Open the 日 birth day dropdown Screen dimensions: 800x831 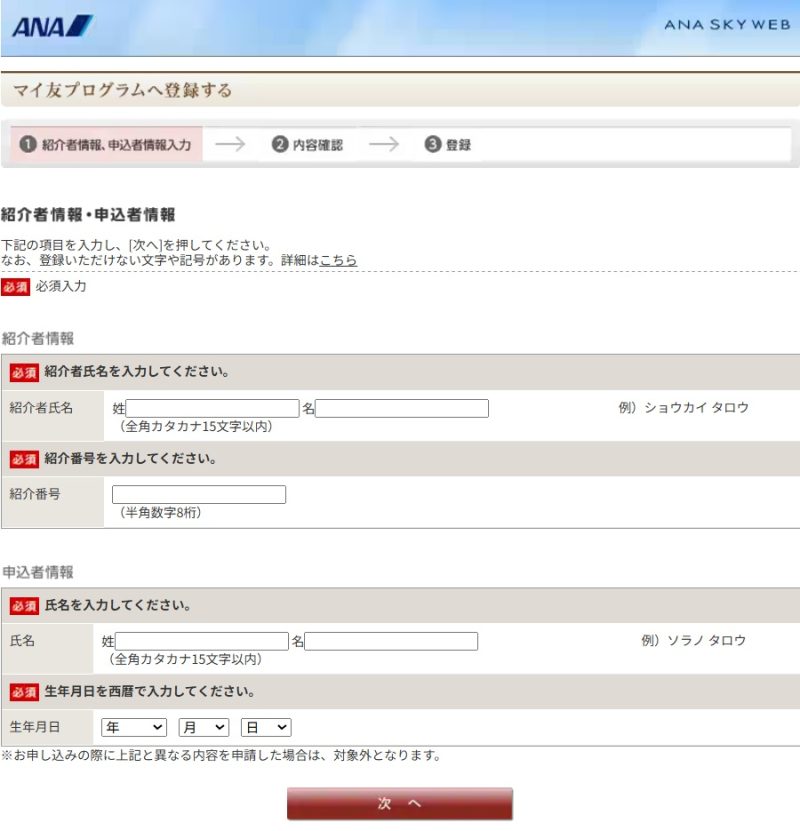266,728
